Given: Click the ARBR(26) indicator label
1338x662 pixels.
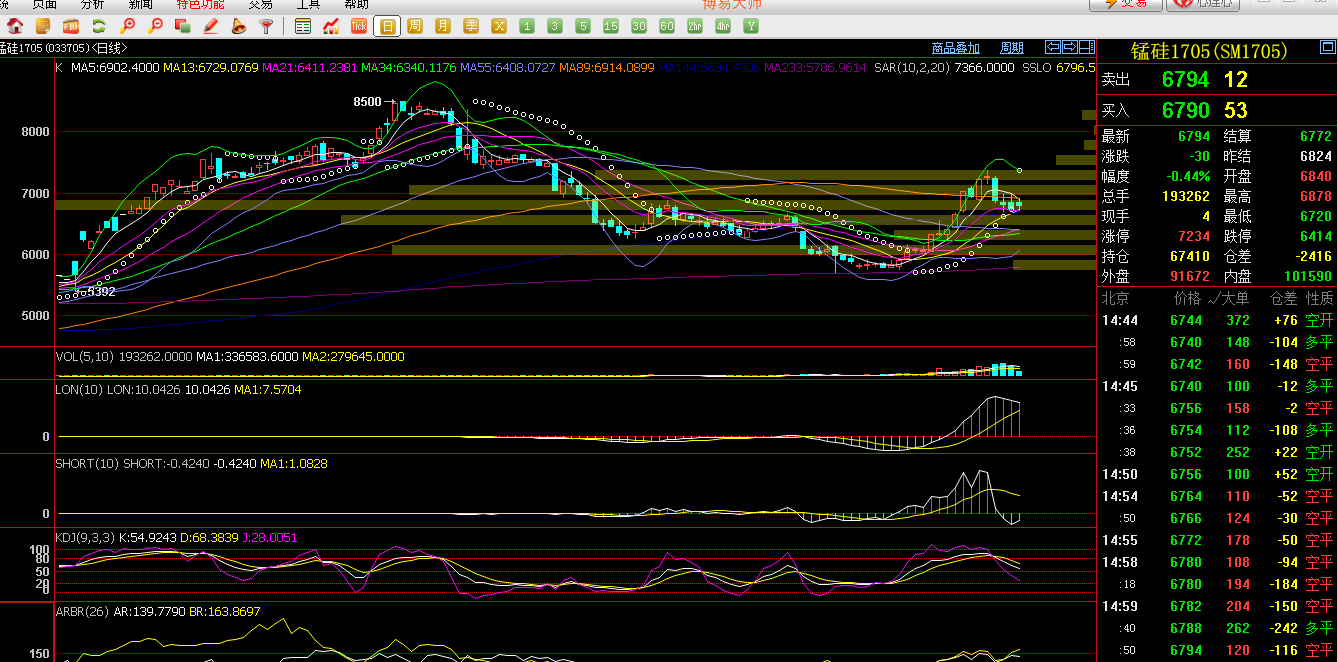Looking at the screenshot, I should [82, 611].
